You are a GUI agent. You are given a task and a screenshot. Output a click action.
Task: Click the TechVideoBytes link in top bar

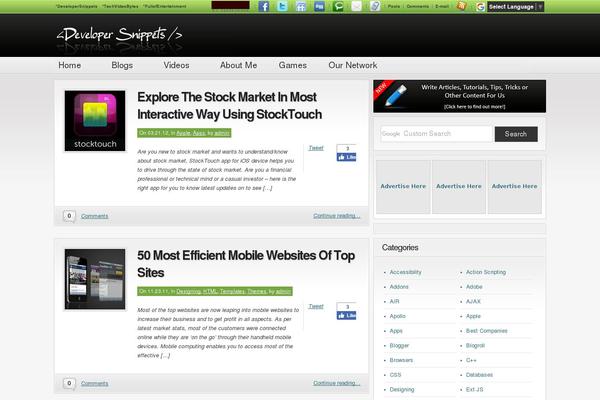[x=120, y=6]
